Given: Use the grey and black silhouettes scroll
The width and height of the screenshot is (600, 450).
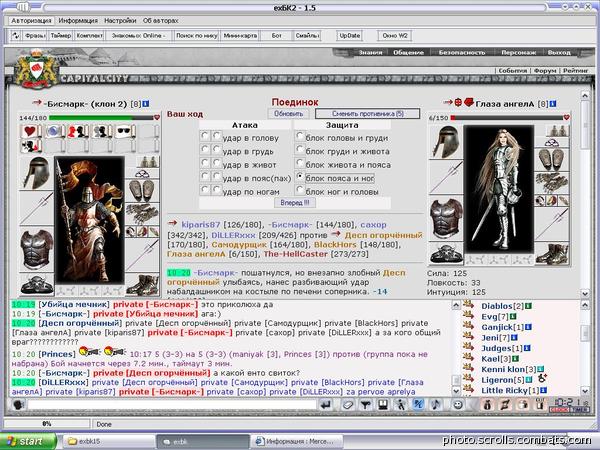Looking at the screenshot, I should pyautogui.click(x=102, y=132).
